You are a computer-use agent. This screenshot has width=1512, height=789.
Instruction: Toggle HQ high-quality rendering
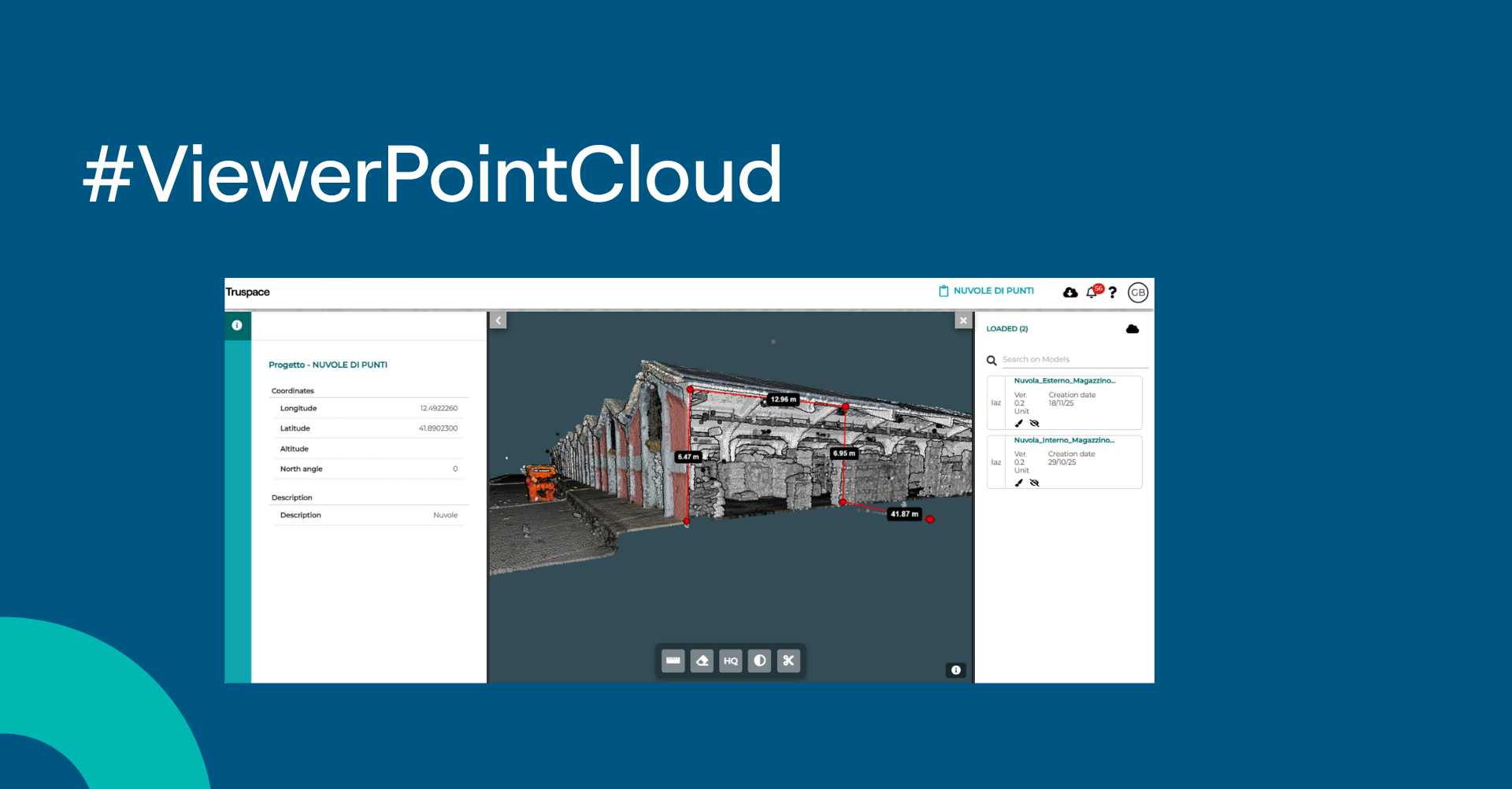tap(731, 661)
